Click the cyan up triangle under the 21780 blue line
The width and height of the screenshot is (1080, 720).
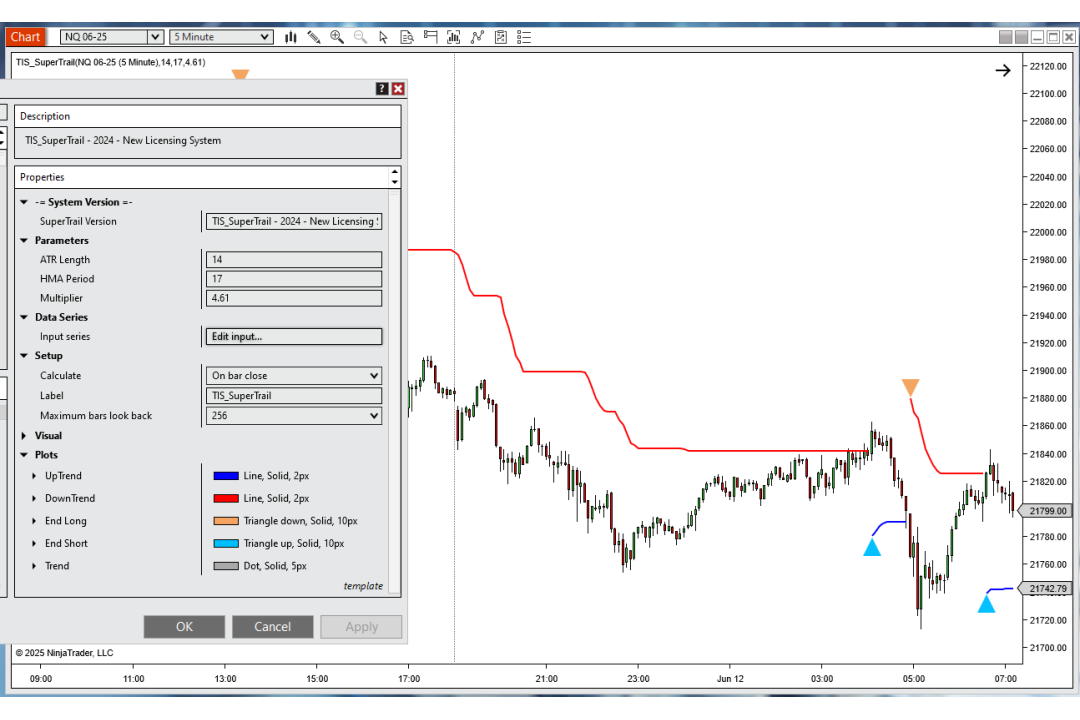[872, 547]
